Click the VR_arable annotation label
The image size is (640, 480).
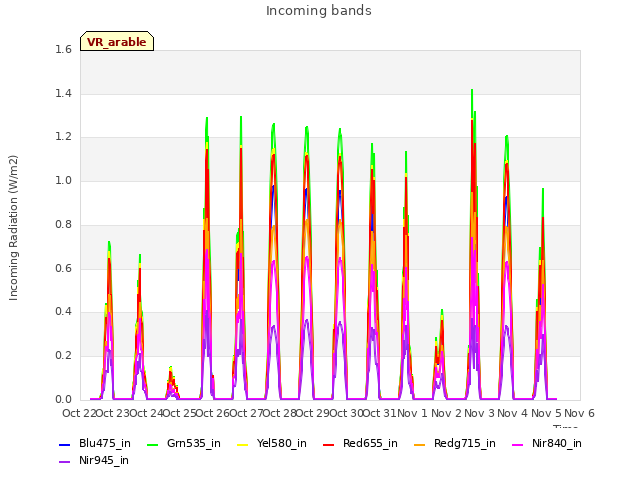117,41
